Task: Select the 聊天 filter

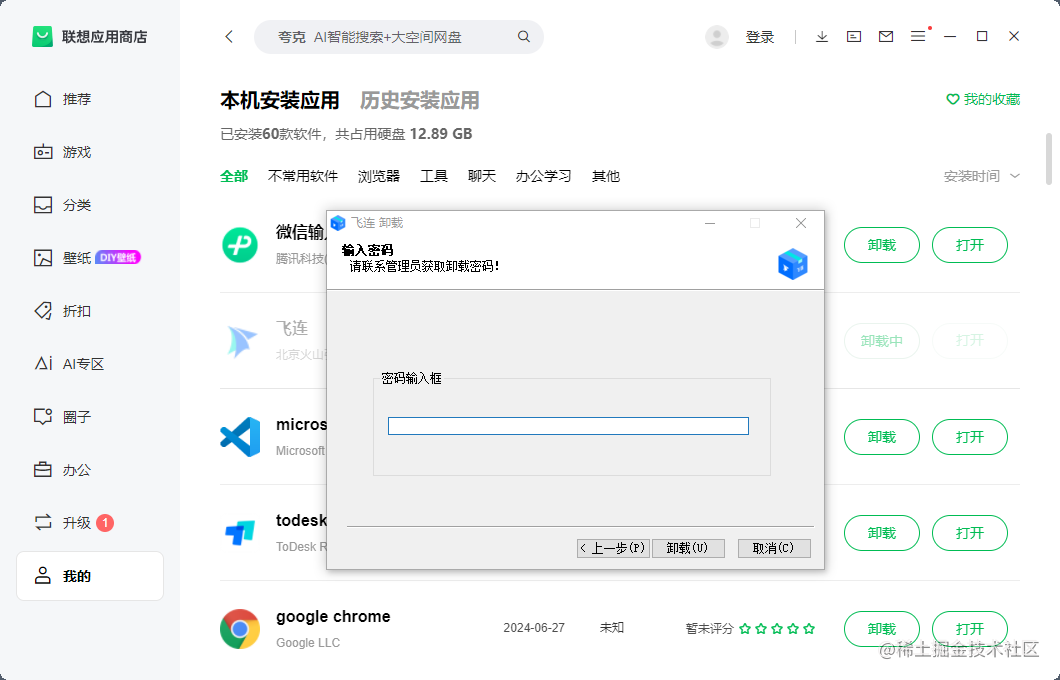Action: (x=482, y=176)
